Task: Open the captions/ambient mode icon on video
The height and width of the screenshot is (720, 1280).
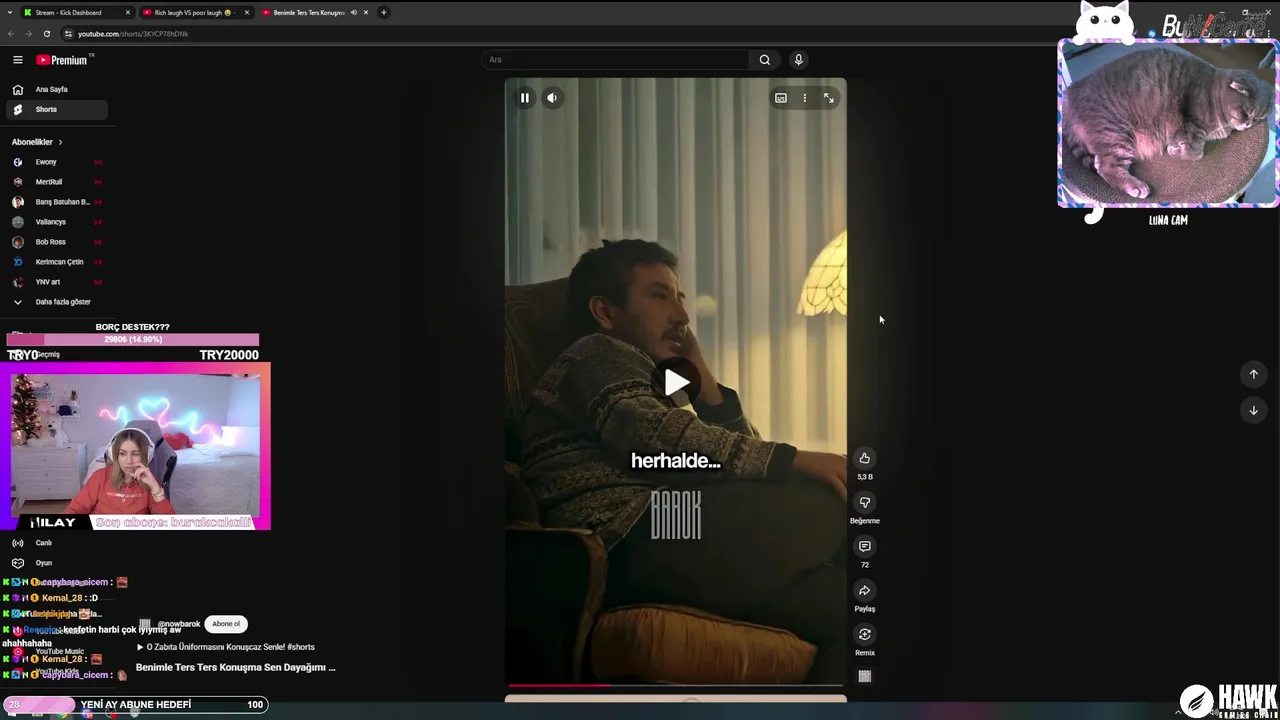Action: [781, 98]
